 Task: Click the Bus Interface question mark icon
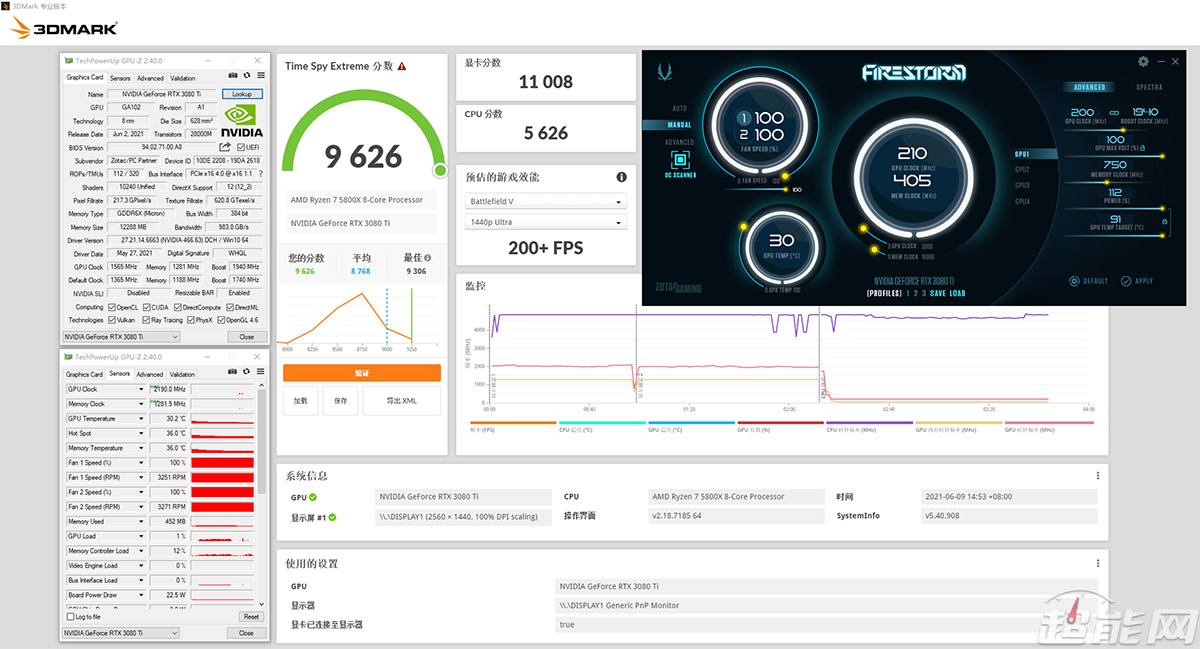click(261, 174)
